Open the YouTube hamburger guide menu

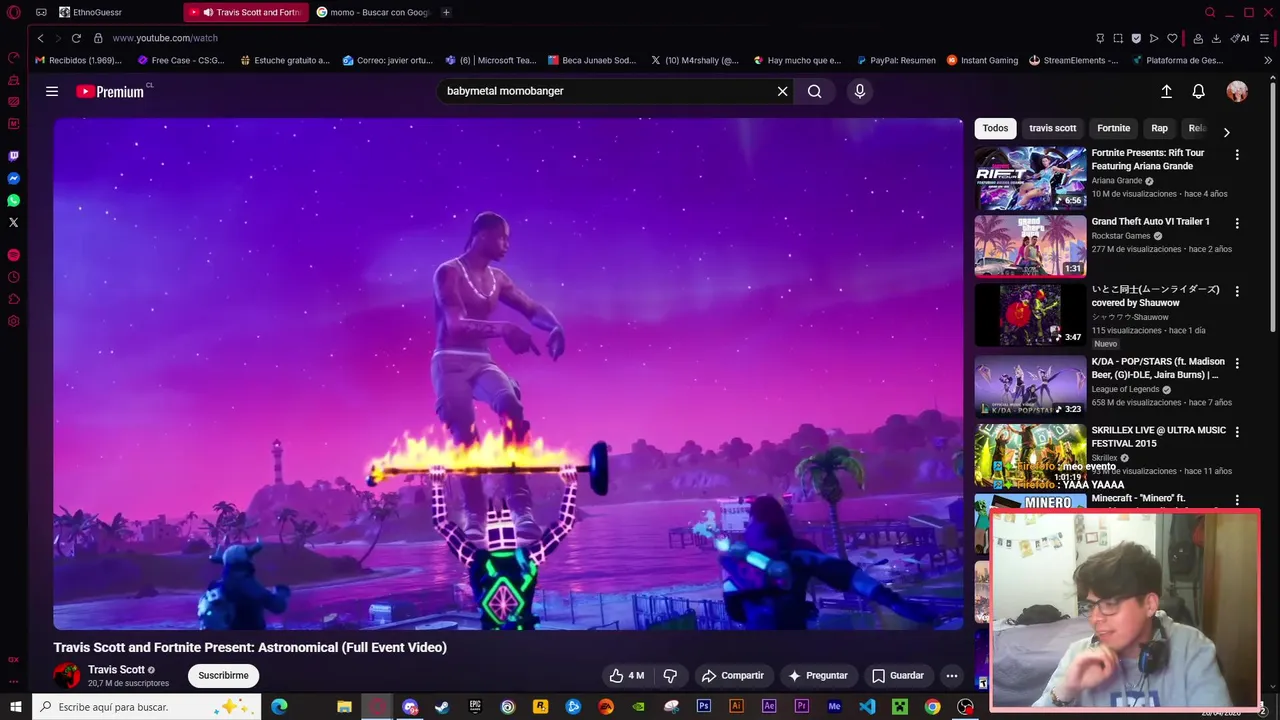coord(52,91)
